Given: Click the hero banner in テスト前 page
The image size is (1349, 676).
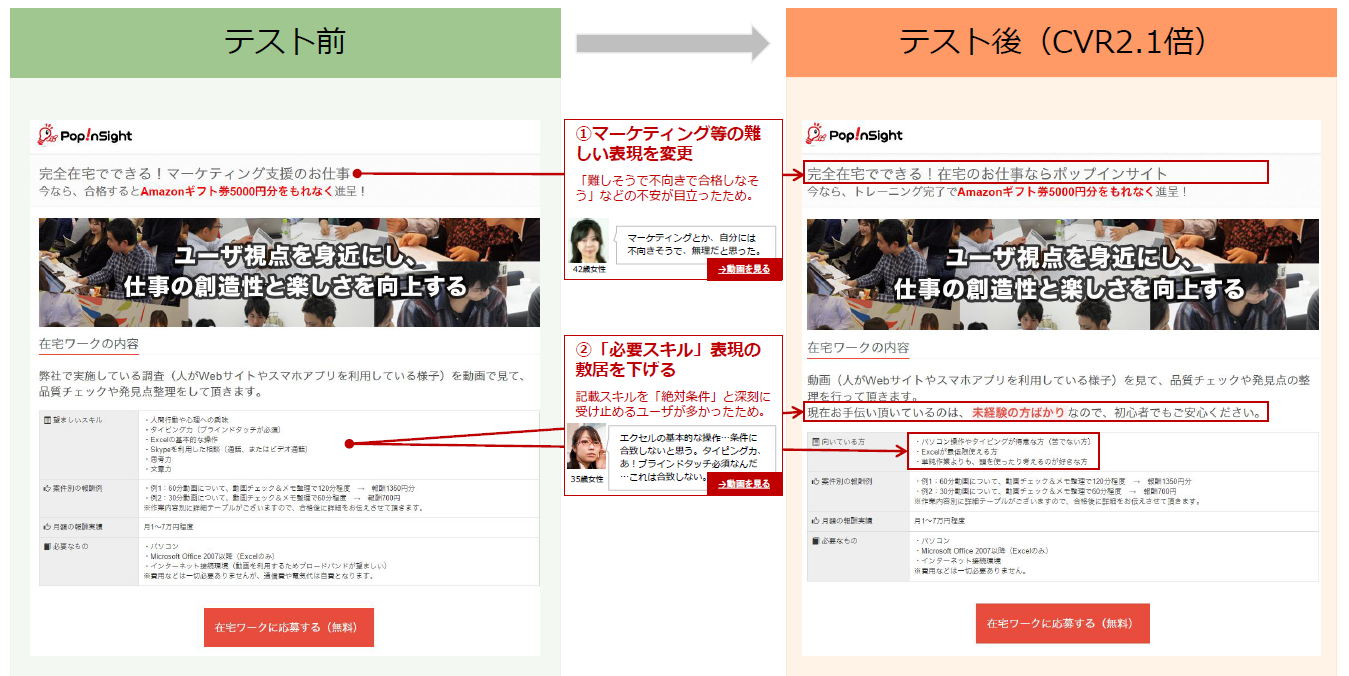Looking at the screenshot, I should click(x=289, y=273).
